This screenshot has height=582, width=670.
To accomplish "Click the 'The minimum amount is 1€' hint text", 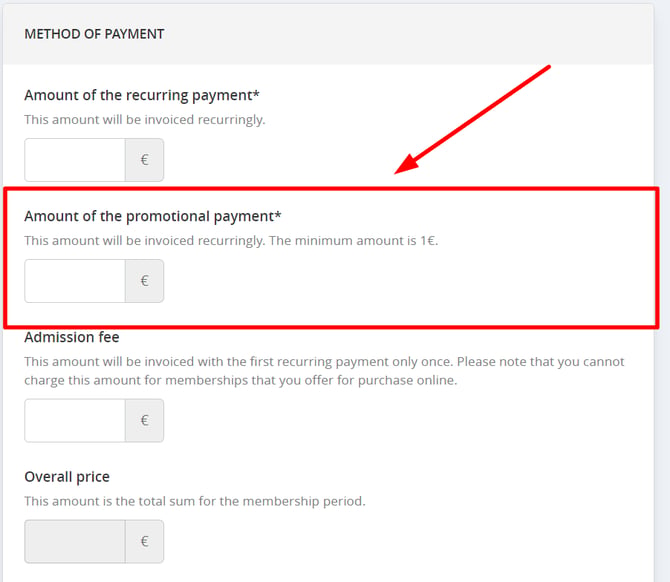I will click(354, 241).
